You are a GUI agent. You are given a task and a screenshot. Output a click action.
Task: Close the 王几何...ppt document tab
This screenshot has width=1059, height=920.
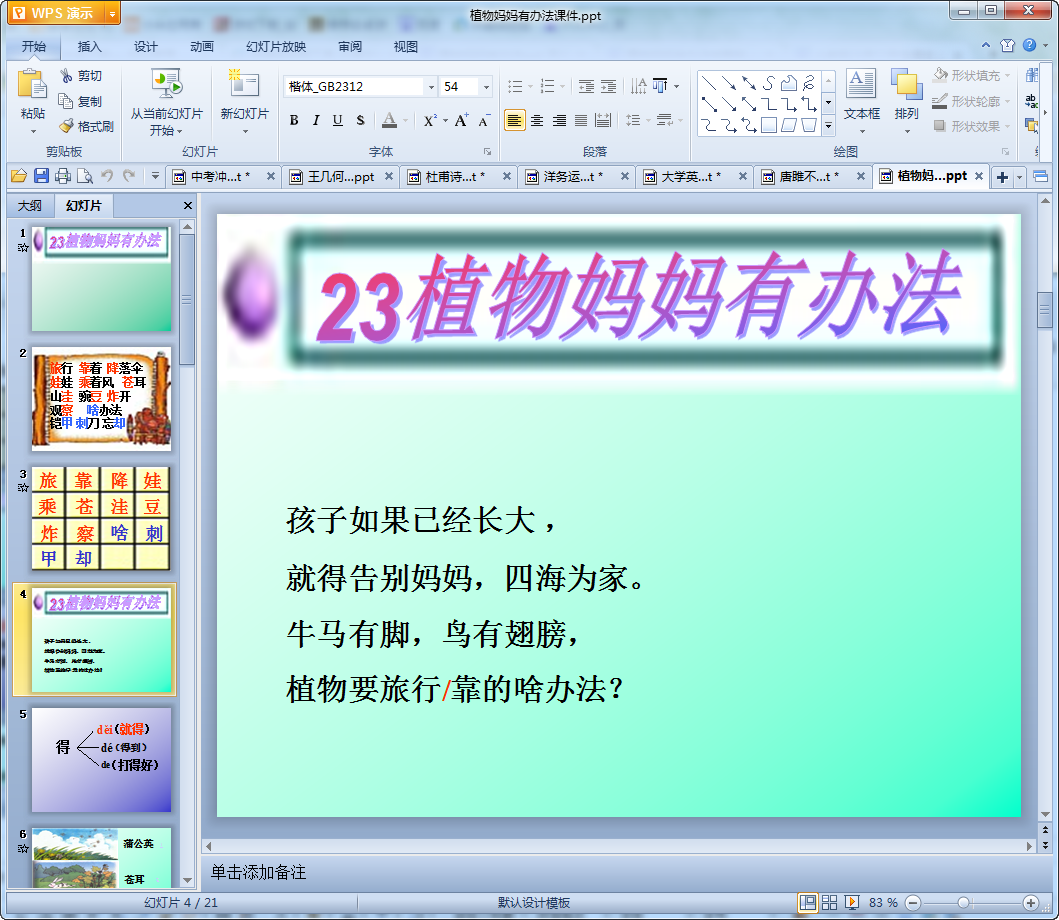coord(389,176)
